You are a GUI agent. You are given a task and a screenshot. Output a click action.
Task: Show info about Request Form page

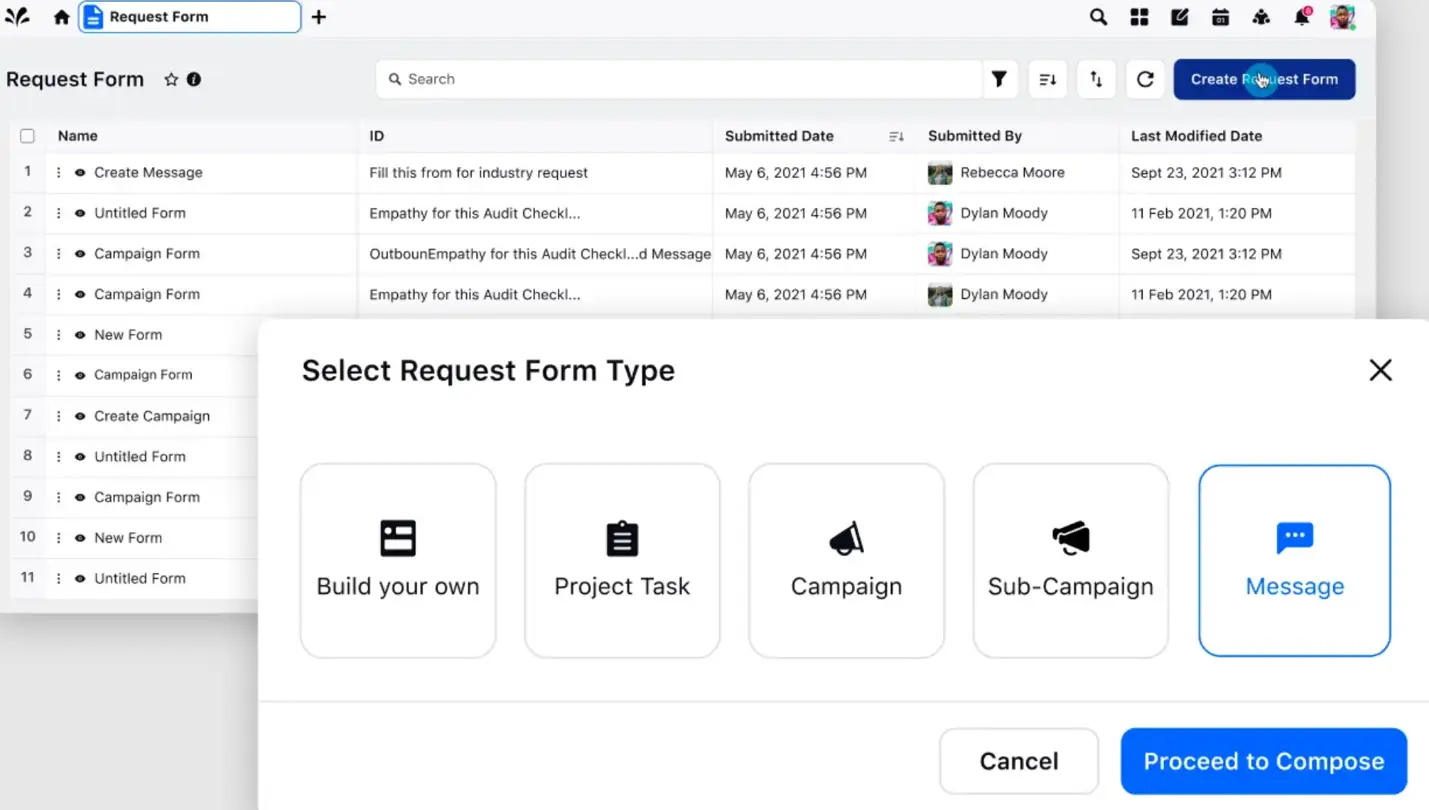coord(194,79)
